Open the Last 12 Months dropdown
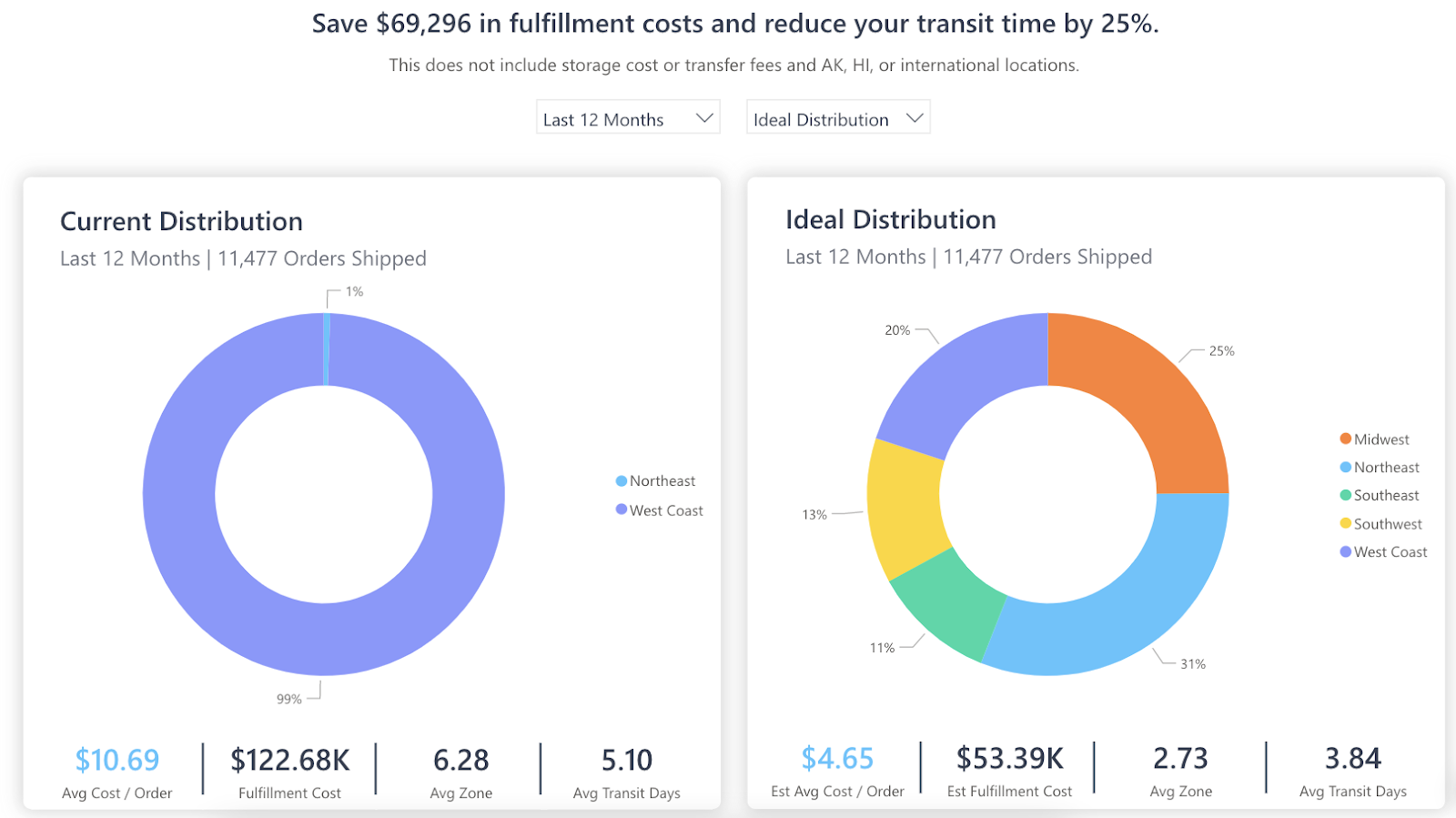1456x818 pixels. coord(628,118)
